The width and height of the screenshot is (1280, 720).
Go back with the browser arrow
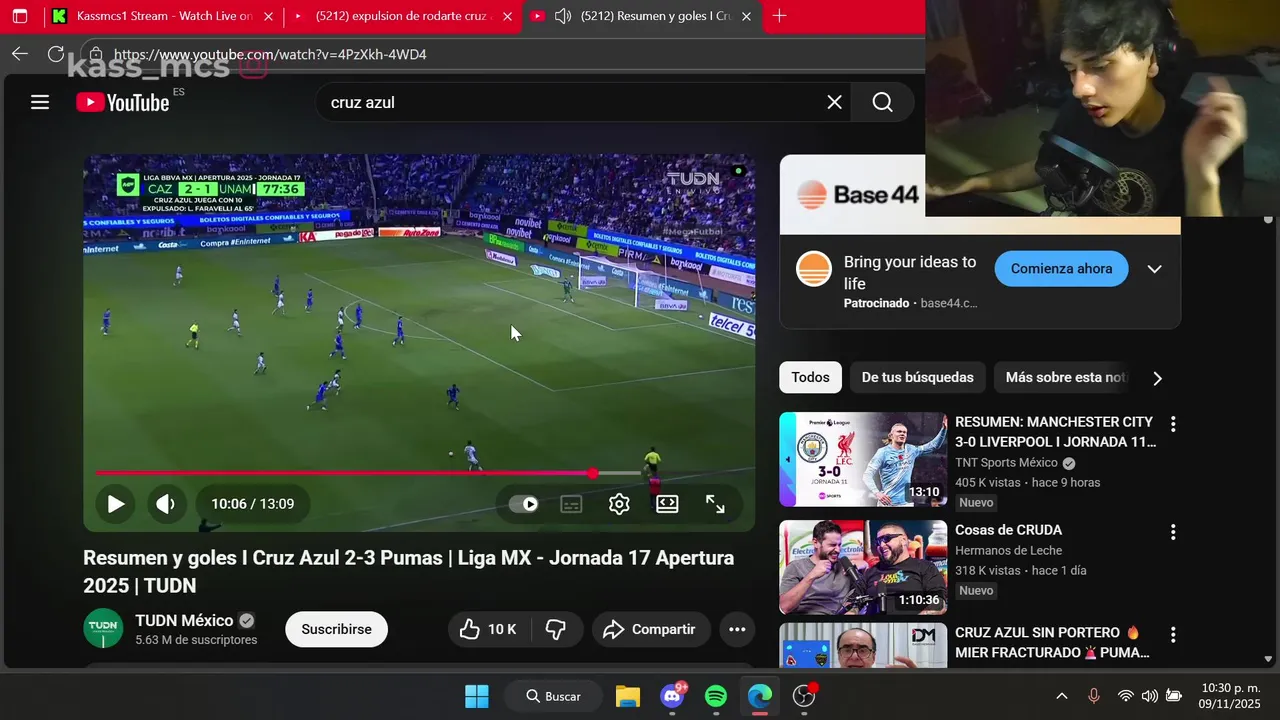(20, 54)
